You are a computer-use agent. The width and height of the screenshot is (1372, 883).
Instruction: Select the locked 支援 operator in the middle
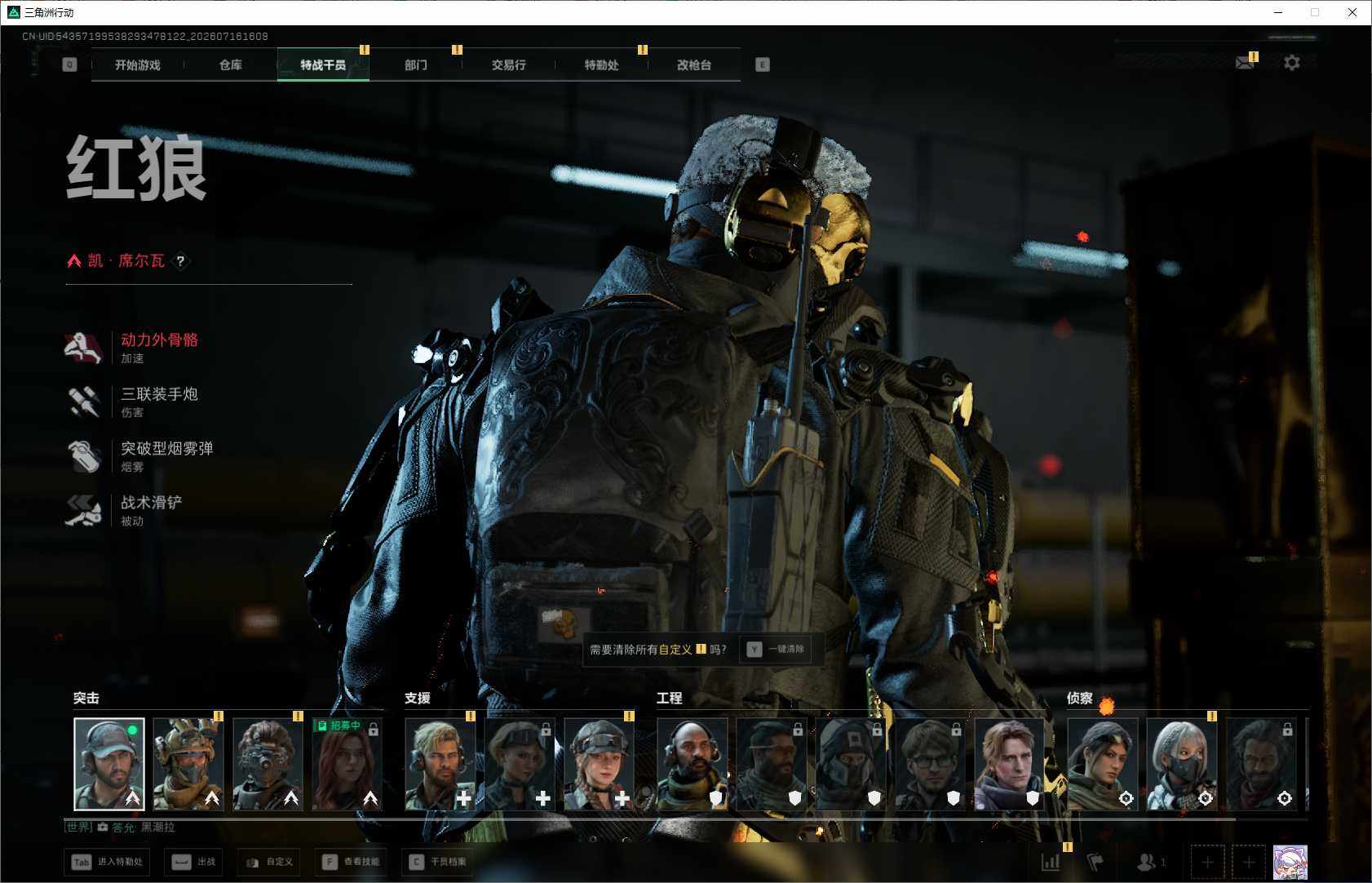click(520, 765)
